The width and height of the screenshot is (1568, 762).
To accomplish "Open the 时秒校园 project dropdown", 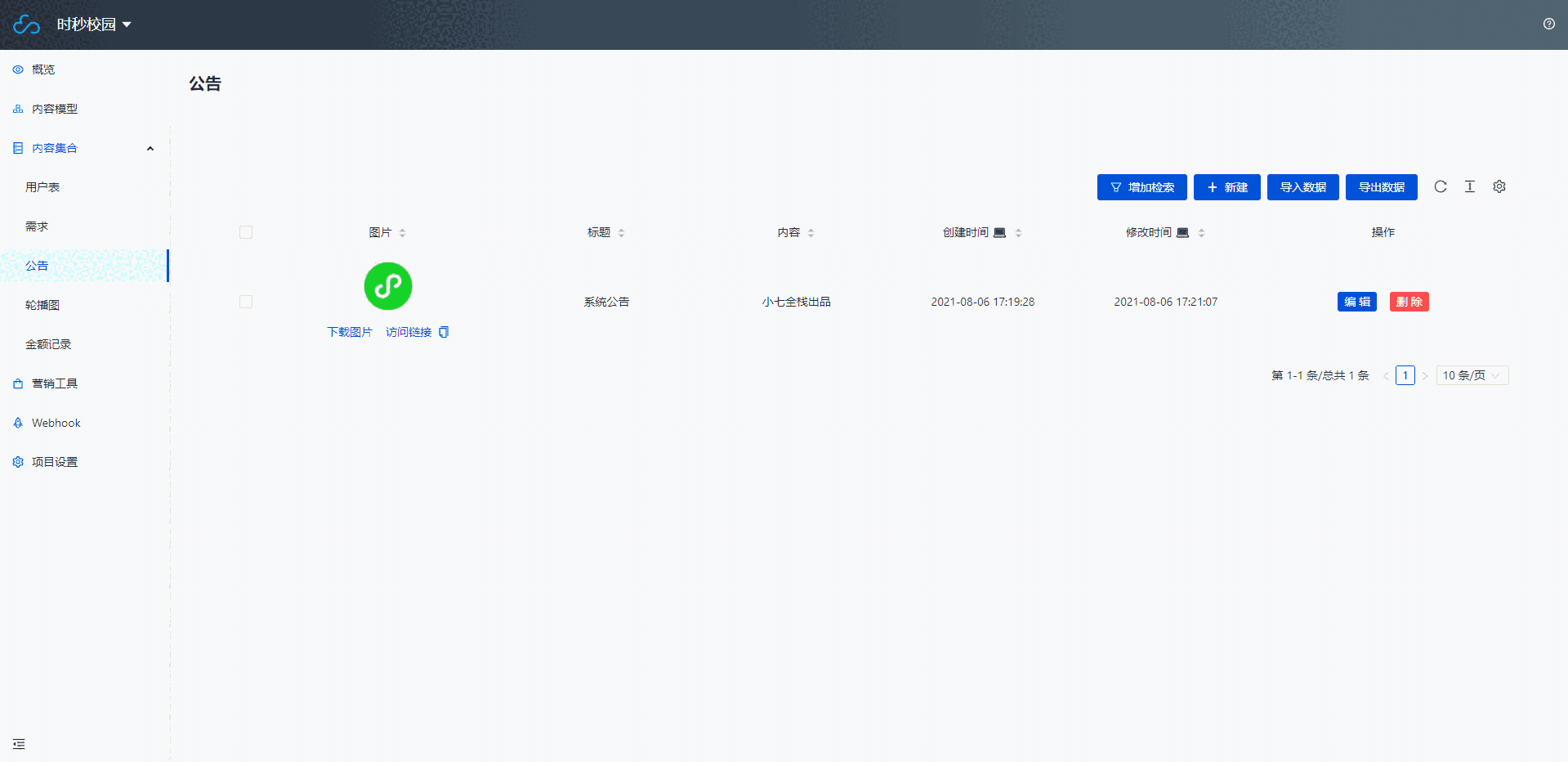I will pos(93,25).
